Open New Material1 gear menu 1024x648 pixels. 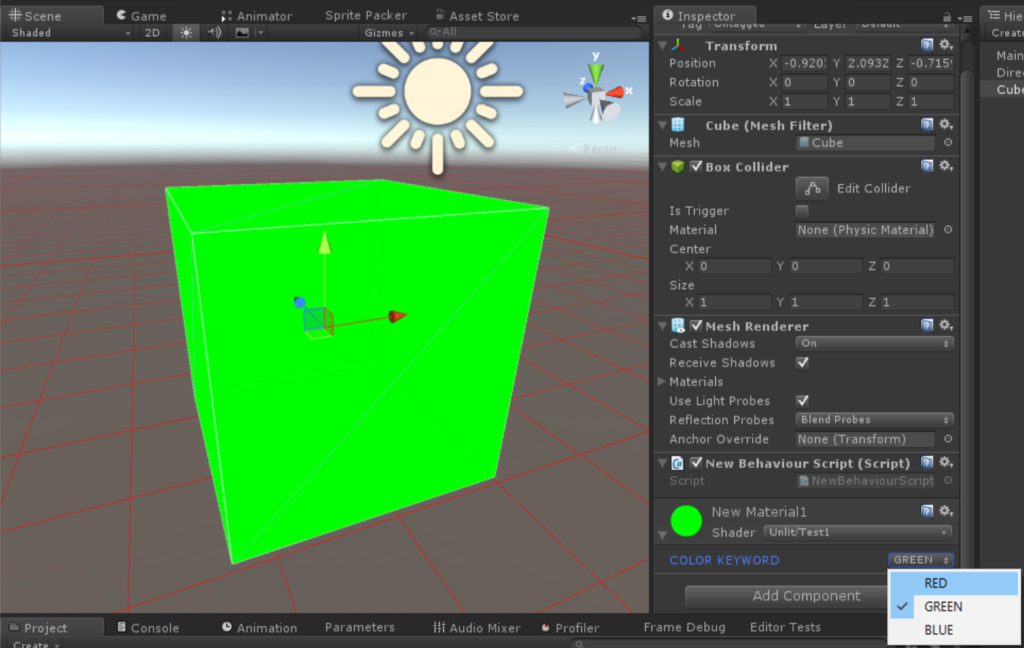(x=946, y=511)
